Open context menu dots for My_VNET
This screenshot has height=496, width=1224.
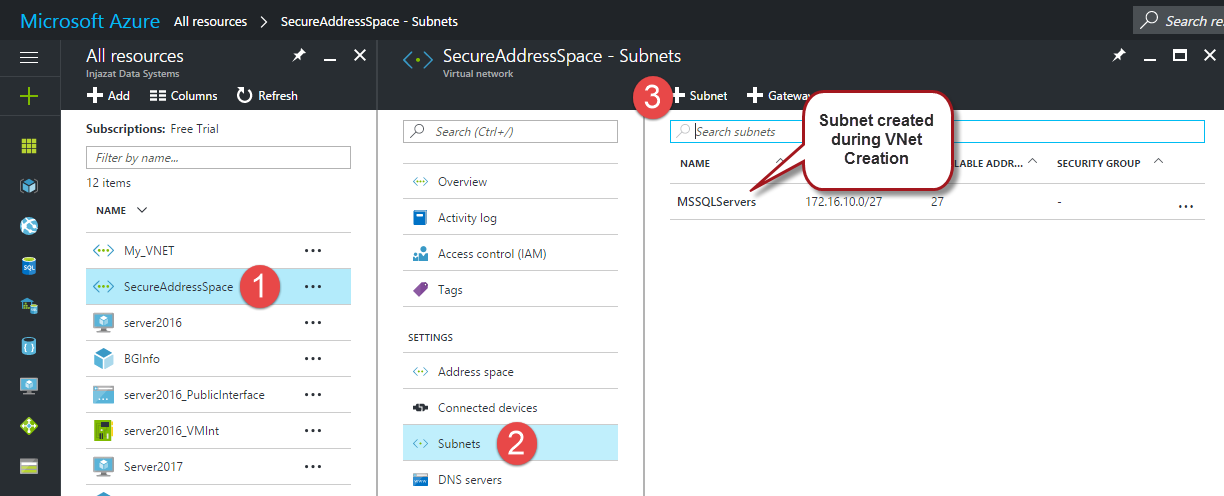313,250
